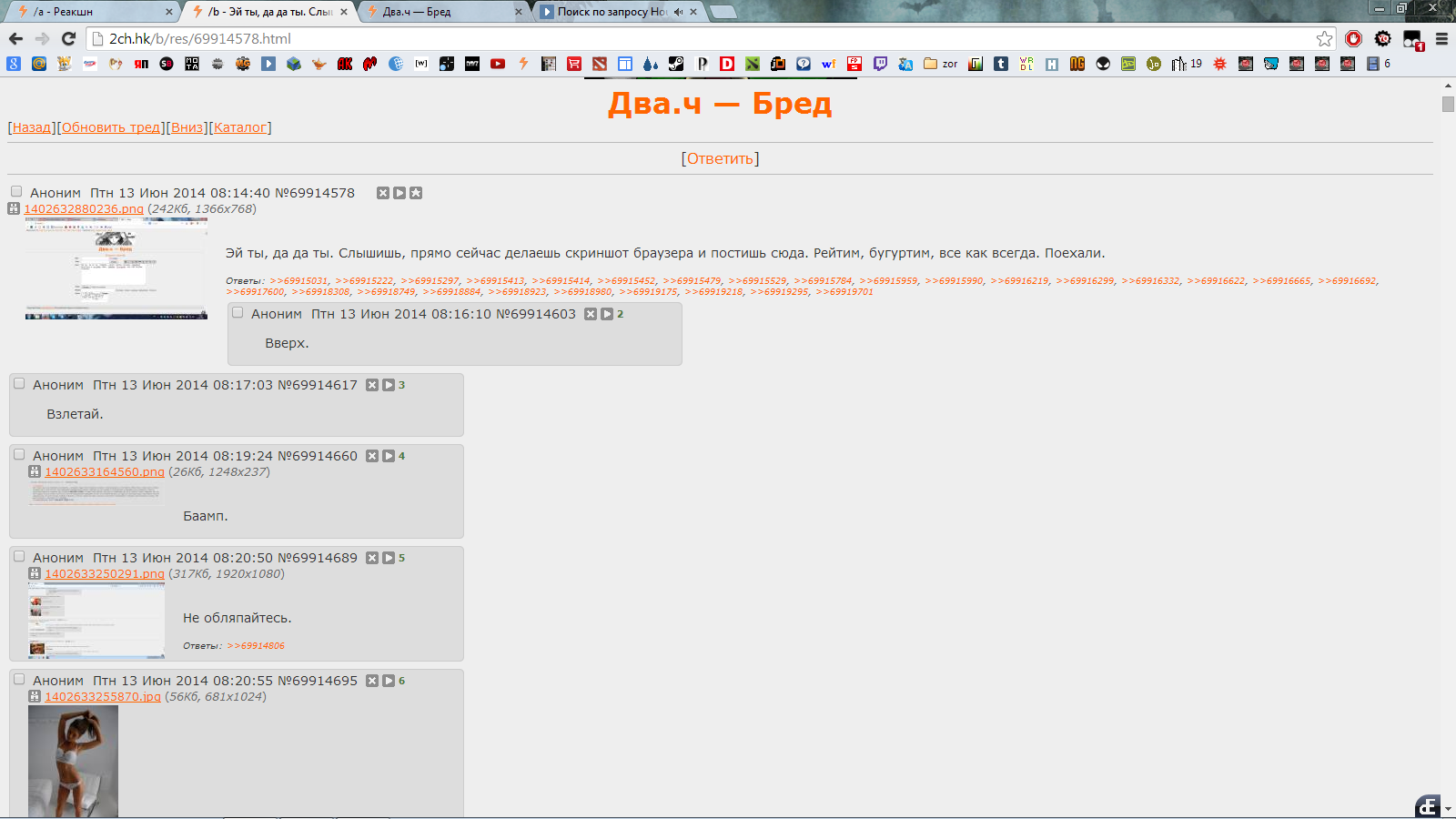Open a new browser tab
This screenshot has width=1456, height=819.
click(723, 12)
